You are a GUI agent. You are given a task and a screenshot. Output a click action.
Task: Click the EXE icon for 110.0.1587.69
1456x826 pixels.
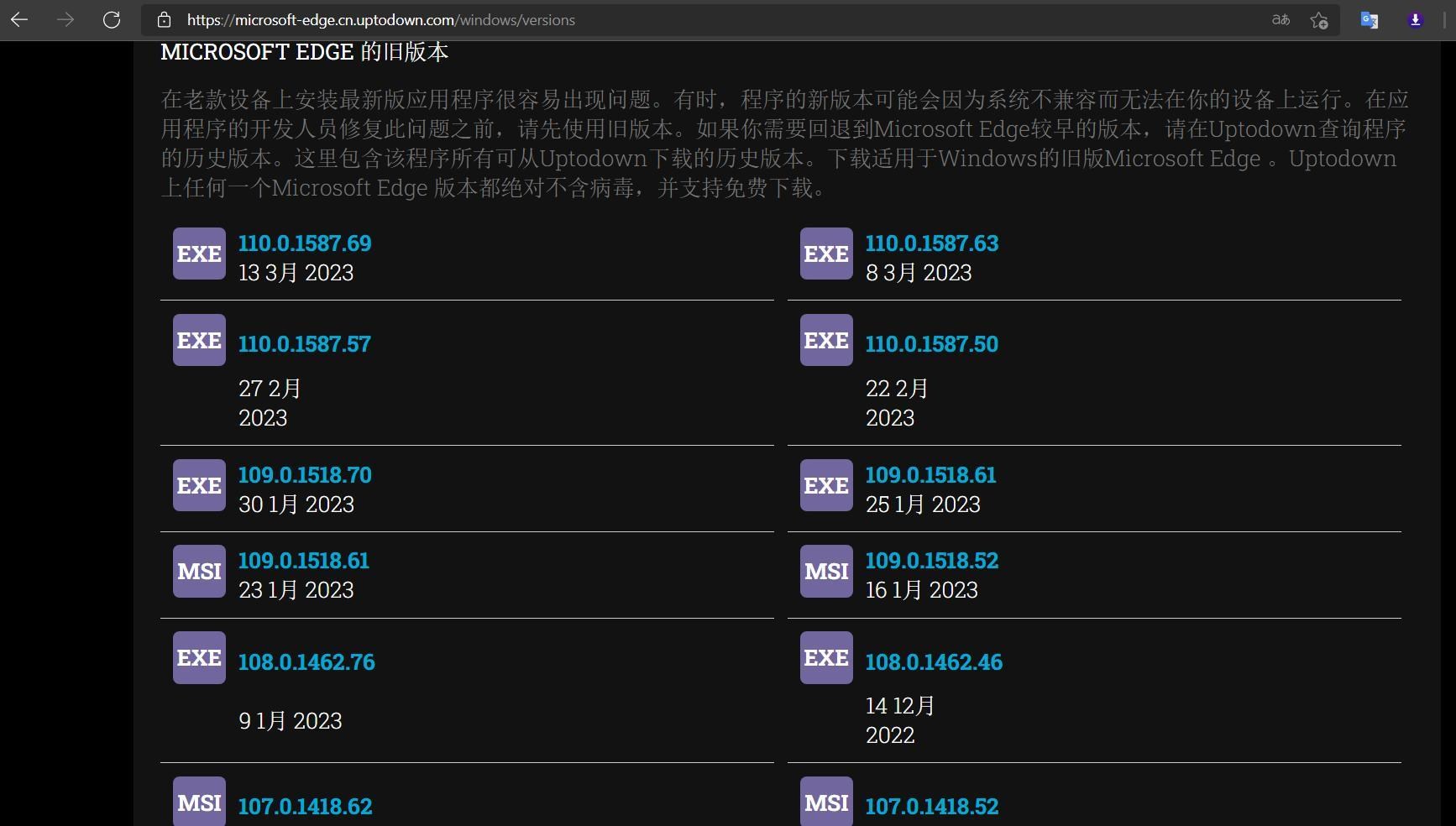pos(199,254)
